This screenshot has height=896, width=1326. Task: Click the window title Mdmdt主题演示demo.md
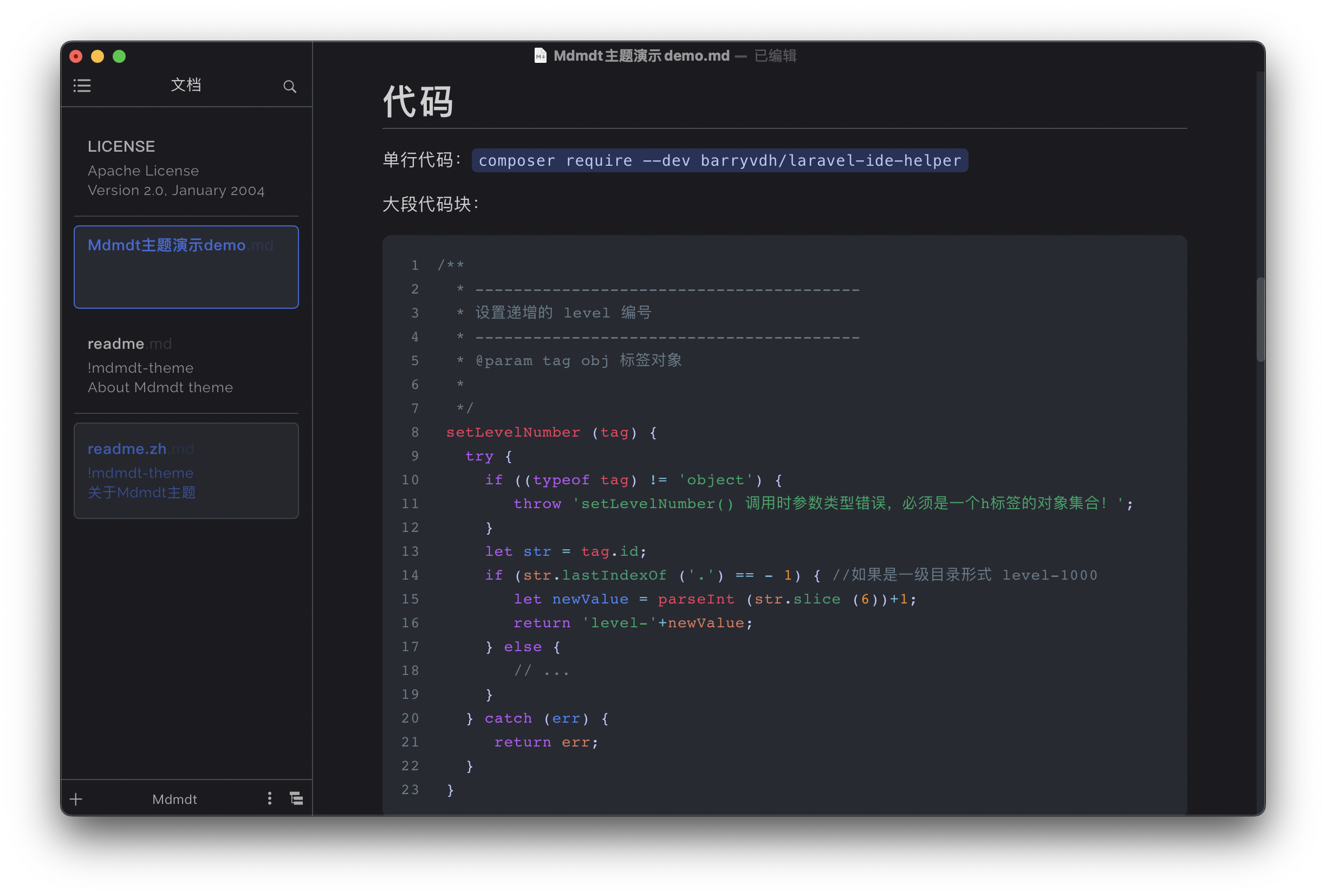tap(641, 55)
